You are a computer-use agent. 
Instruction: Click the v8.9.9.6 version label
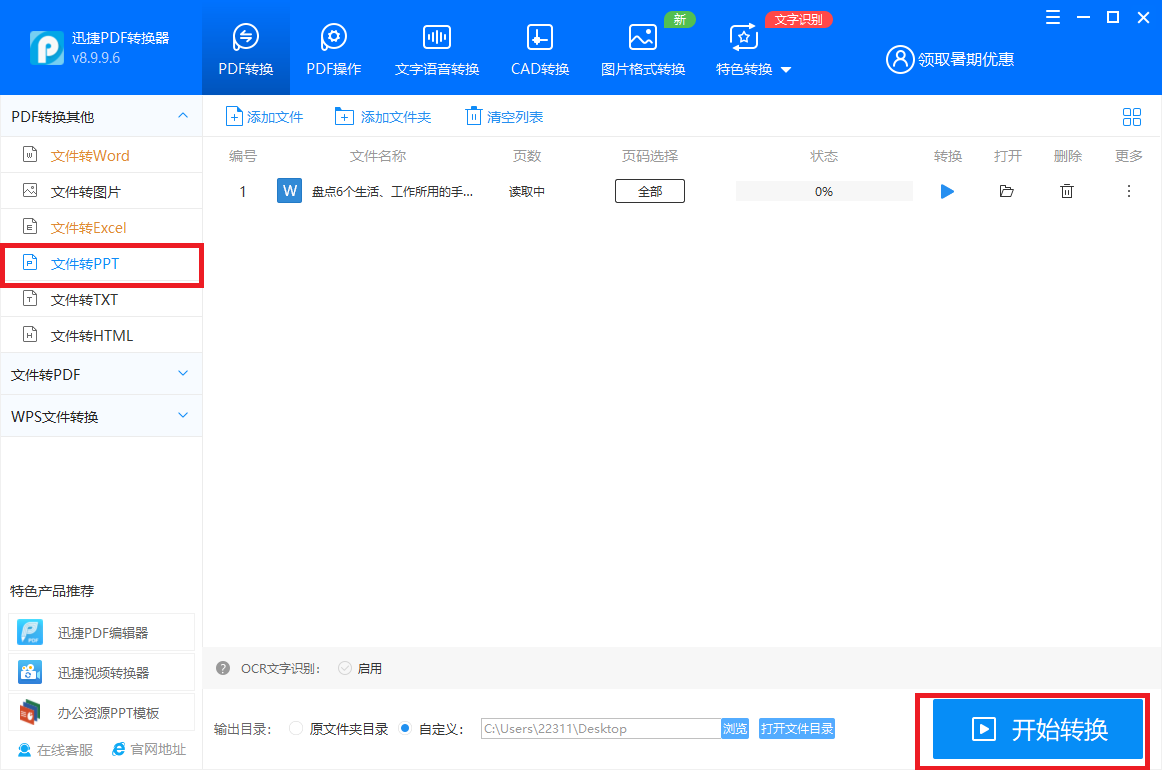tap(96, 58)
